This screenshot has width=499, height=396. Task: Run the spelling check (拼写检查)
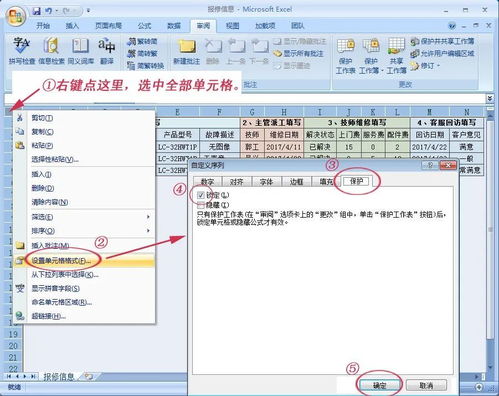(22, 51)
